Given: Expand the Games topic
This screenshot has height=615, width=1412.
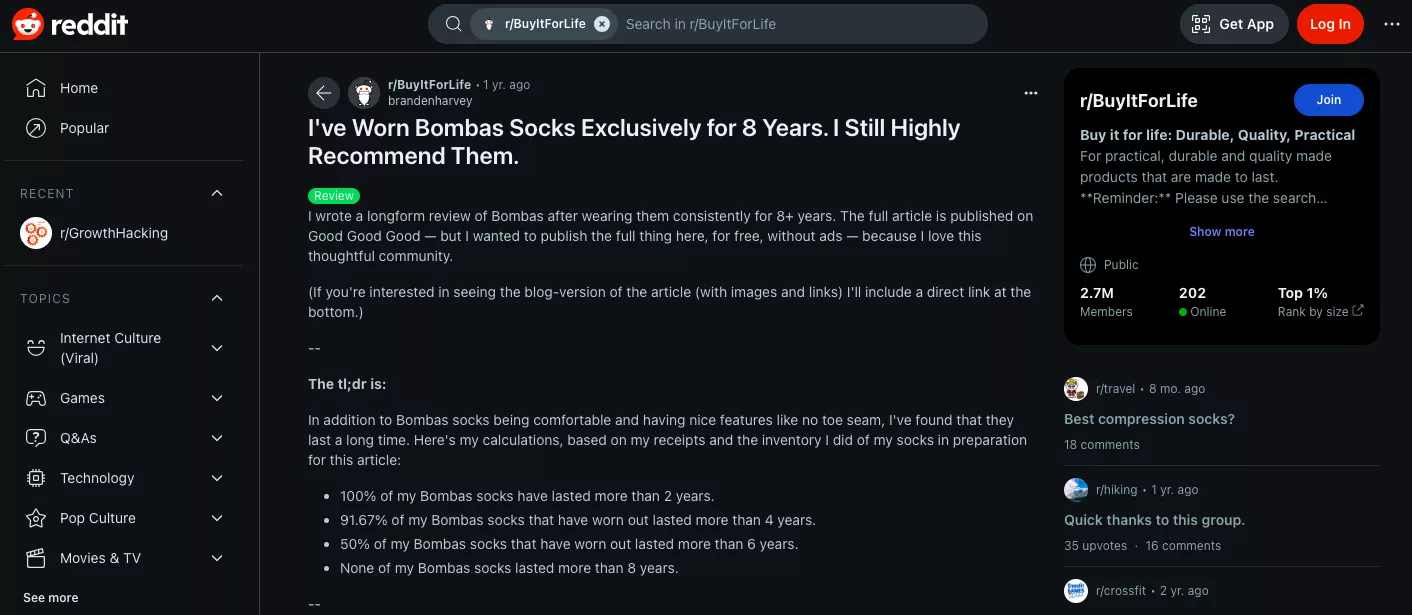Looking at the screenshot, I should [217, 398].
